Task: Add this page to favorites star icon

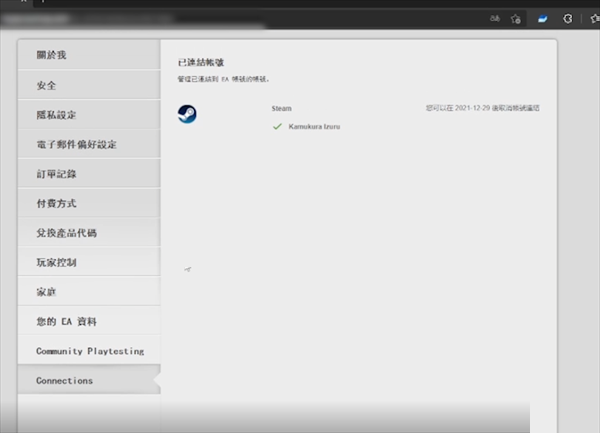Action: point(516,17)
